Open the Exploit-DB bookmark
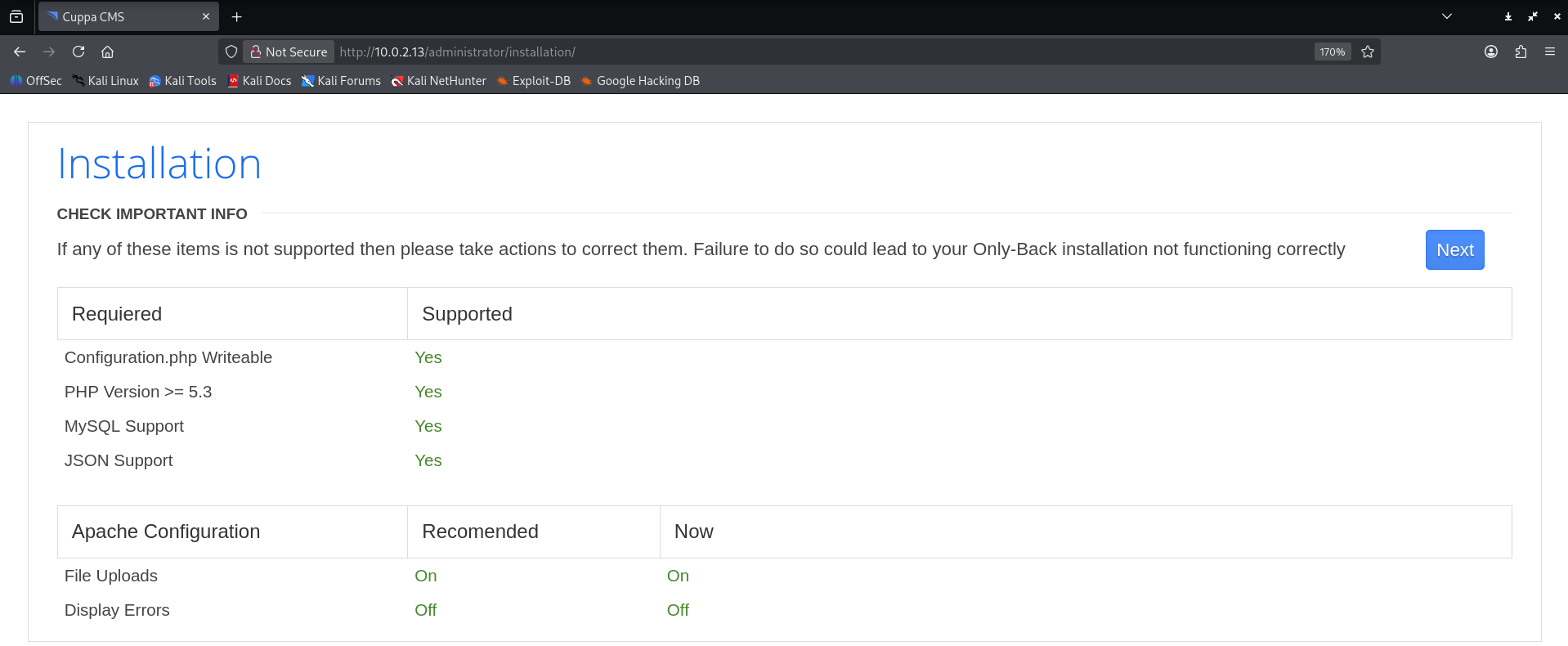The image size is (1568, 646). pos(534,81)
